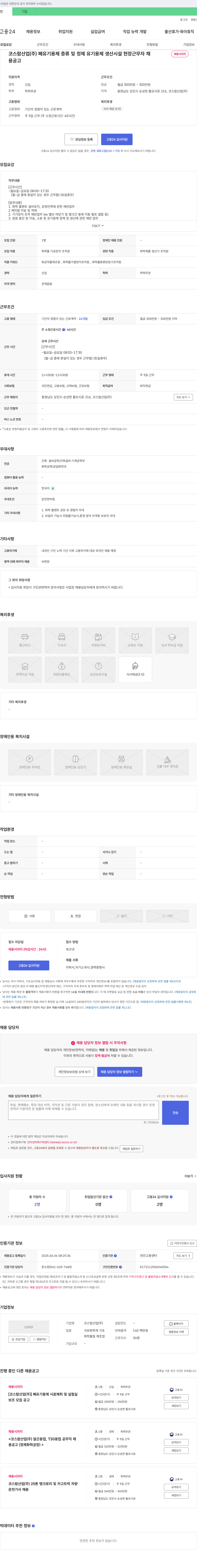Switch to the 우대사항 tab
The image size is (197, 1568).
tap(79, 44)
